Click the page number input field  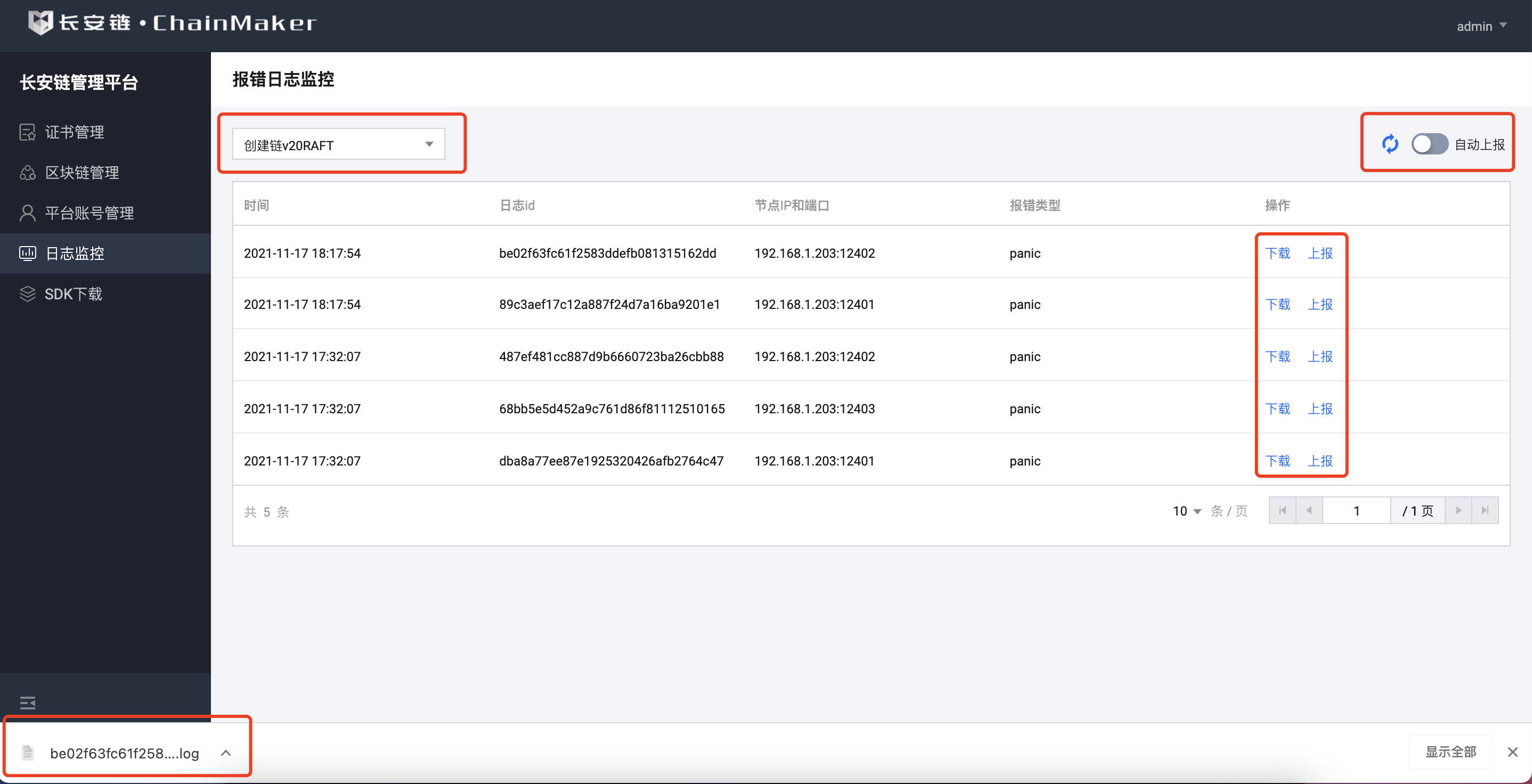[1356, 510]
